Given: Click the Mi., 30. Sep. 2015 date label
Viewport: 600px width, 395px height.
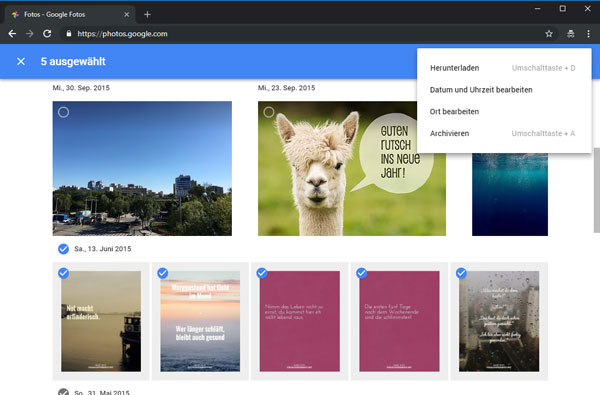Looking at the screenshot, I should [81, 88].
